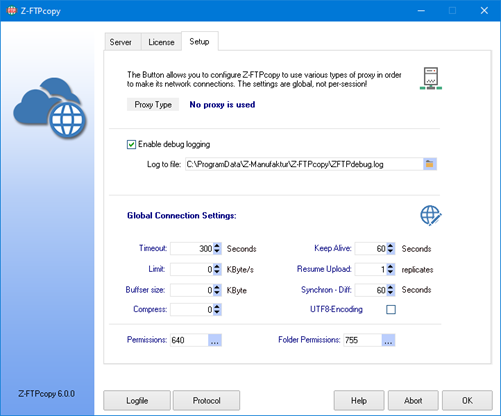Adjust the Resume Upload spinner arrows
Image resolution: width=501 pixels, height=416 pixels.
tap(391, 269)
